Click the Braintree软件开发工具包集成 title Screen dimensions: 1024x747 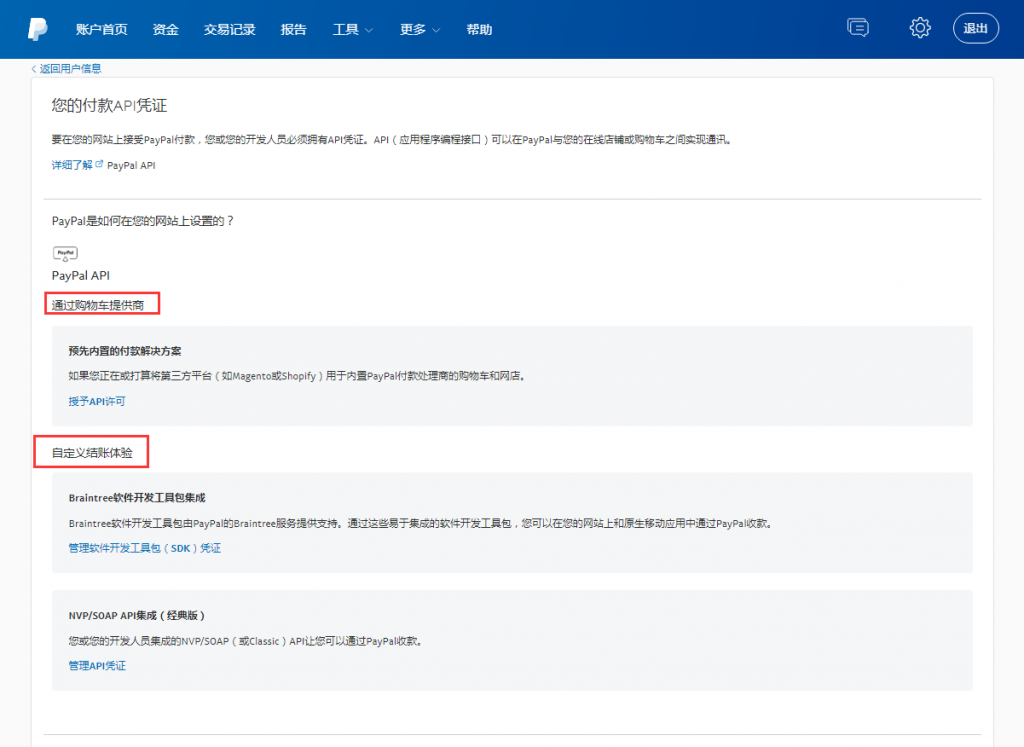[136, 498]
